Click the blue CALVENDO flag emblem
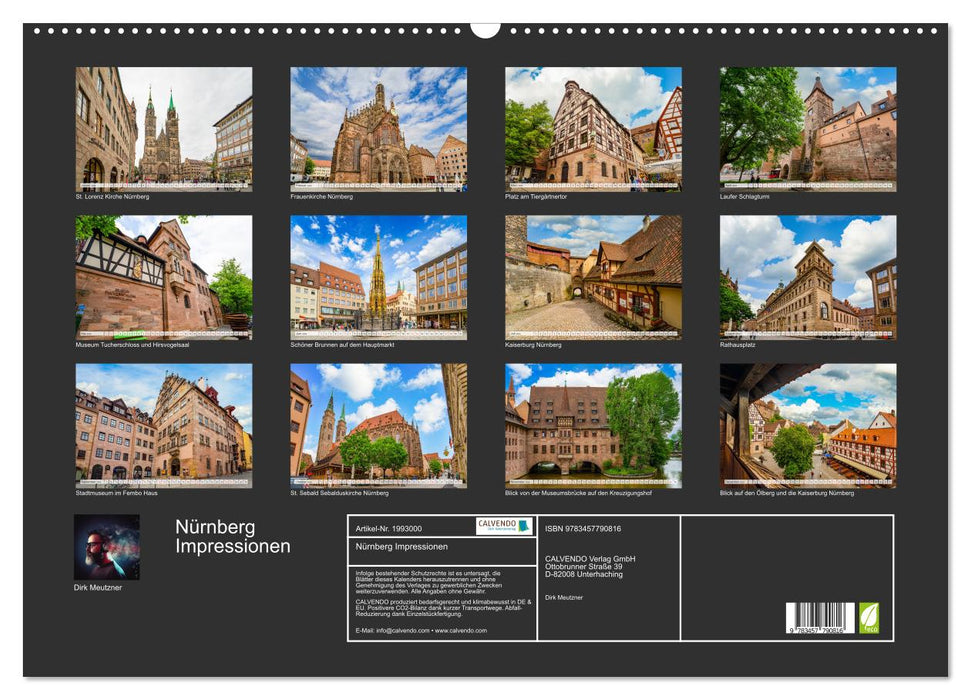971x700 pixels. [526, 525]
